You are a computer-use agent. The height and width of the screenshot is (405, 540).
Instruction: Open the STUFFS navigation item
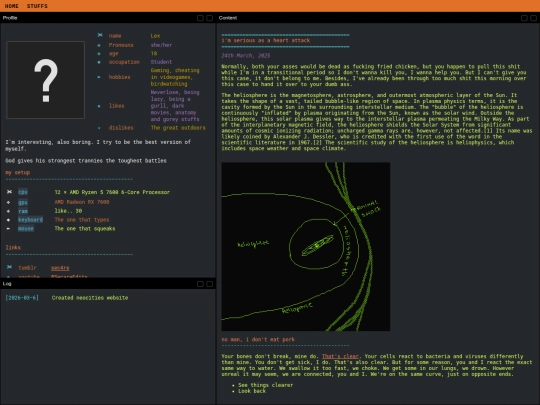37,6
